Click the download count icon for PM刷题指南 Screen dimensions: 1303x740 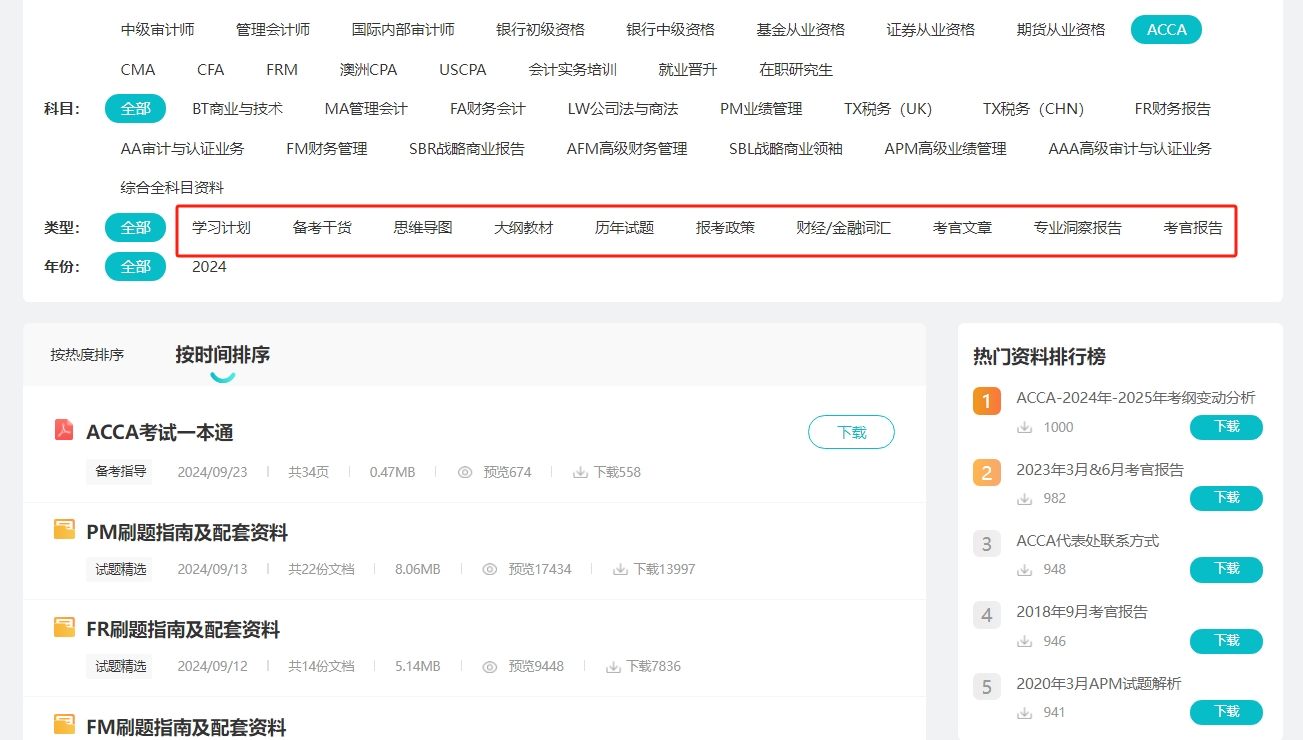pyautogui.click(x=620, y=569)
